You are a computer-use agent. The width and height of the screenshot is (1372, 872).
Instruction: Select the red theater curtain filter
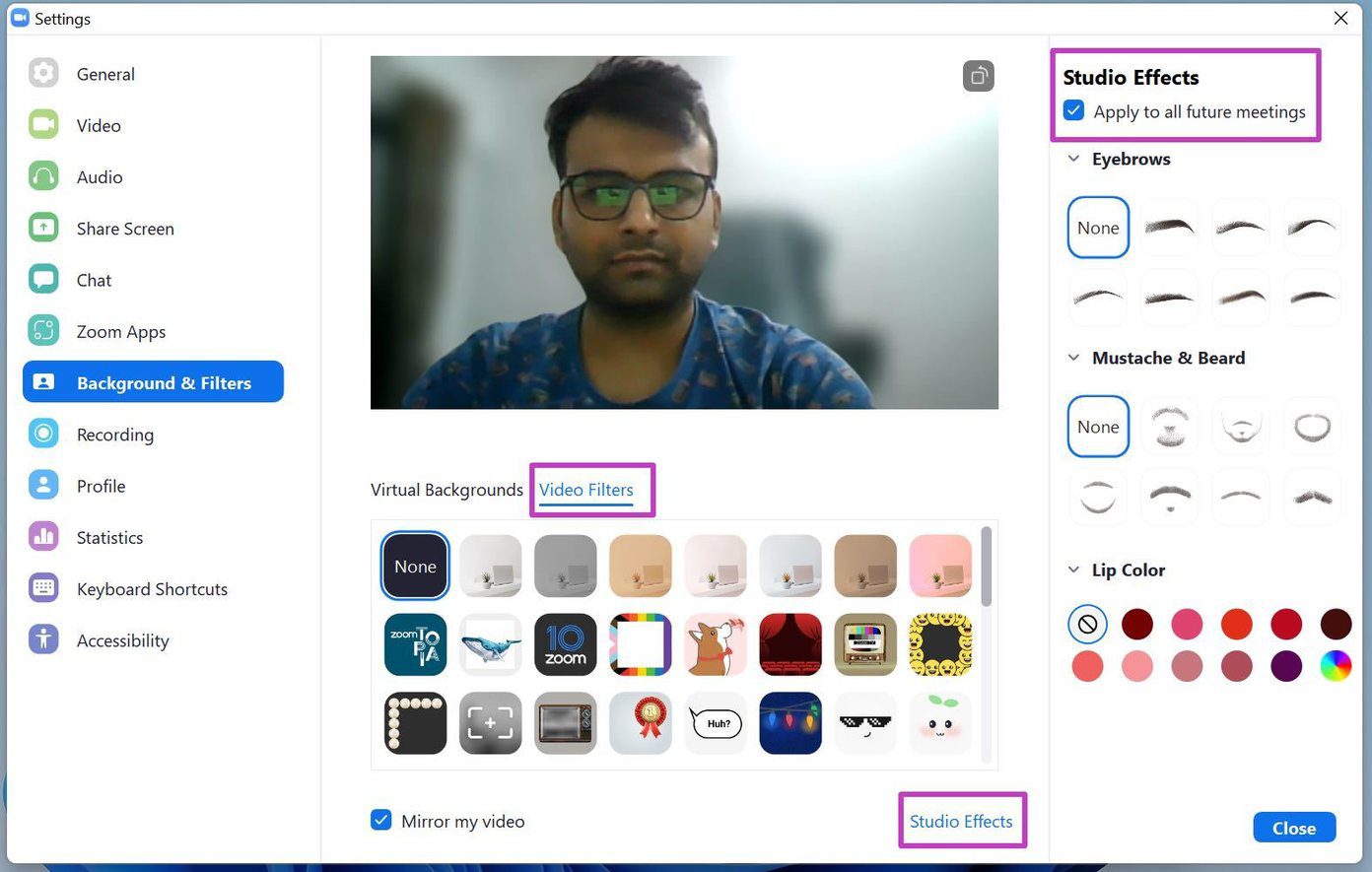pos(790,644)
